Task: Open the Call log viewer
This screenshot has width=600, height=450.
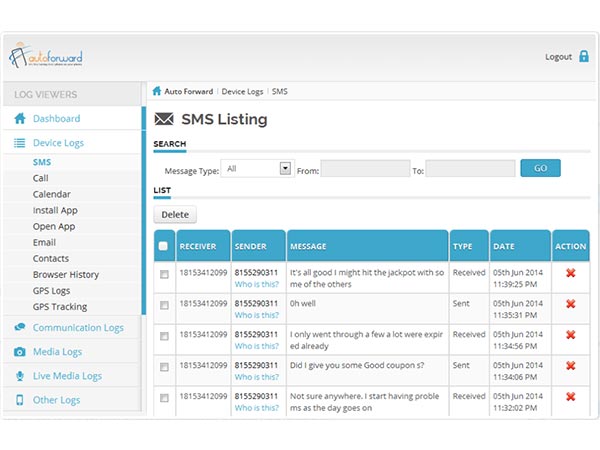Action: (40, 178)
